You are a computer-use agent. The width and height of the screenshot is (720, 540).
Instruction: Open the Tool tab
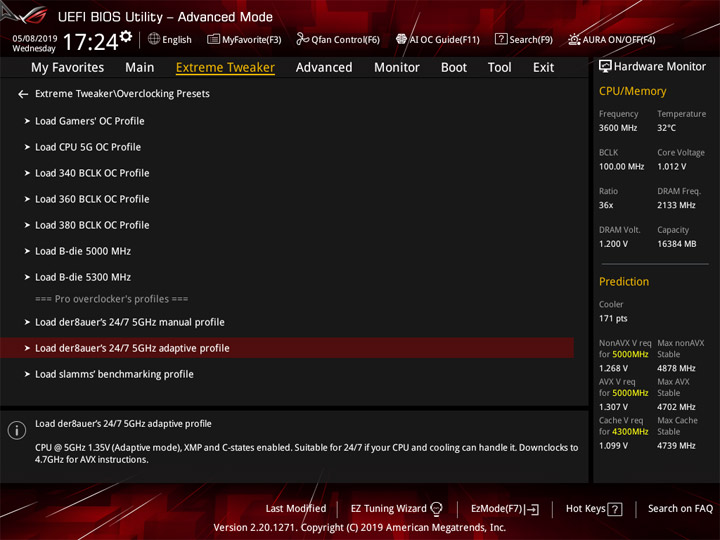pos(499,68)
